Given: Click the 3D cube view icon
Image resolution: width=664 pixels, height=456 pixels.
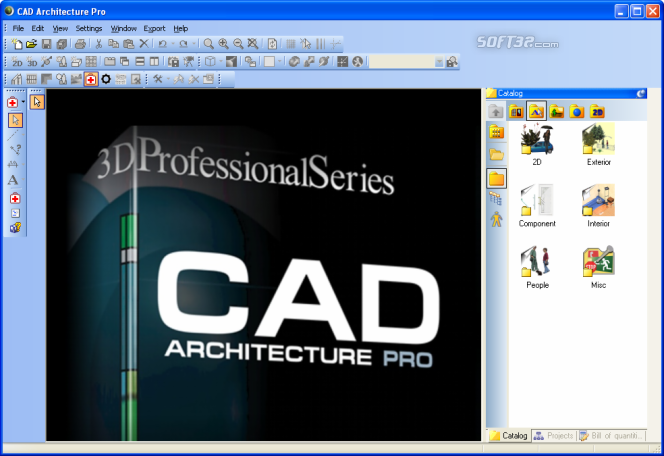Looking at the screenshot, I should (210, 62).
